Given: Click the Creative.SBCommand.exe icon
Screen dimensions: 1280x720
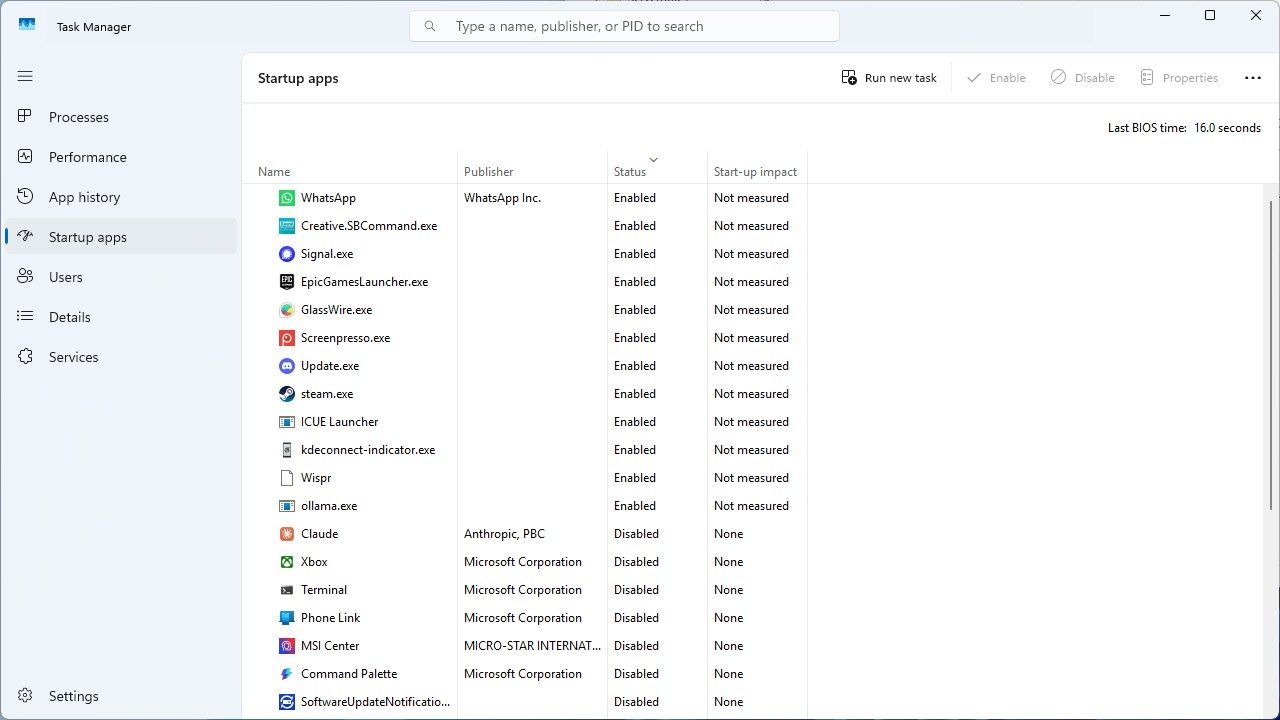Looking at the screenshot, I should [287, 226].
